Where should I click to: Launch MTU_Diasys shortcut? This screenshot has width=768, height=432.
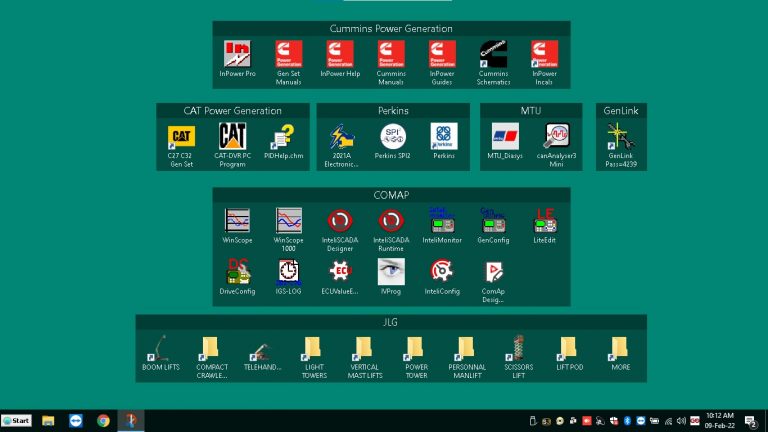coord(505,136)
